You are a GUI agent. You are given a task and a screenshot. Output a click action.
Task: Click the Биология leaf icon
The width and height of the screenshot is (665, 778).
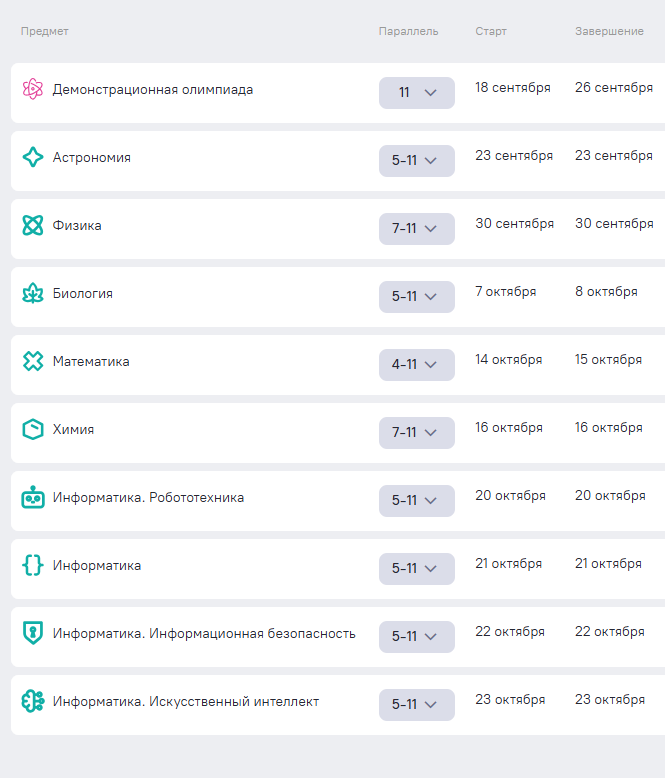pos(33,294)
